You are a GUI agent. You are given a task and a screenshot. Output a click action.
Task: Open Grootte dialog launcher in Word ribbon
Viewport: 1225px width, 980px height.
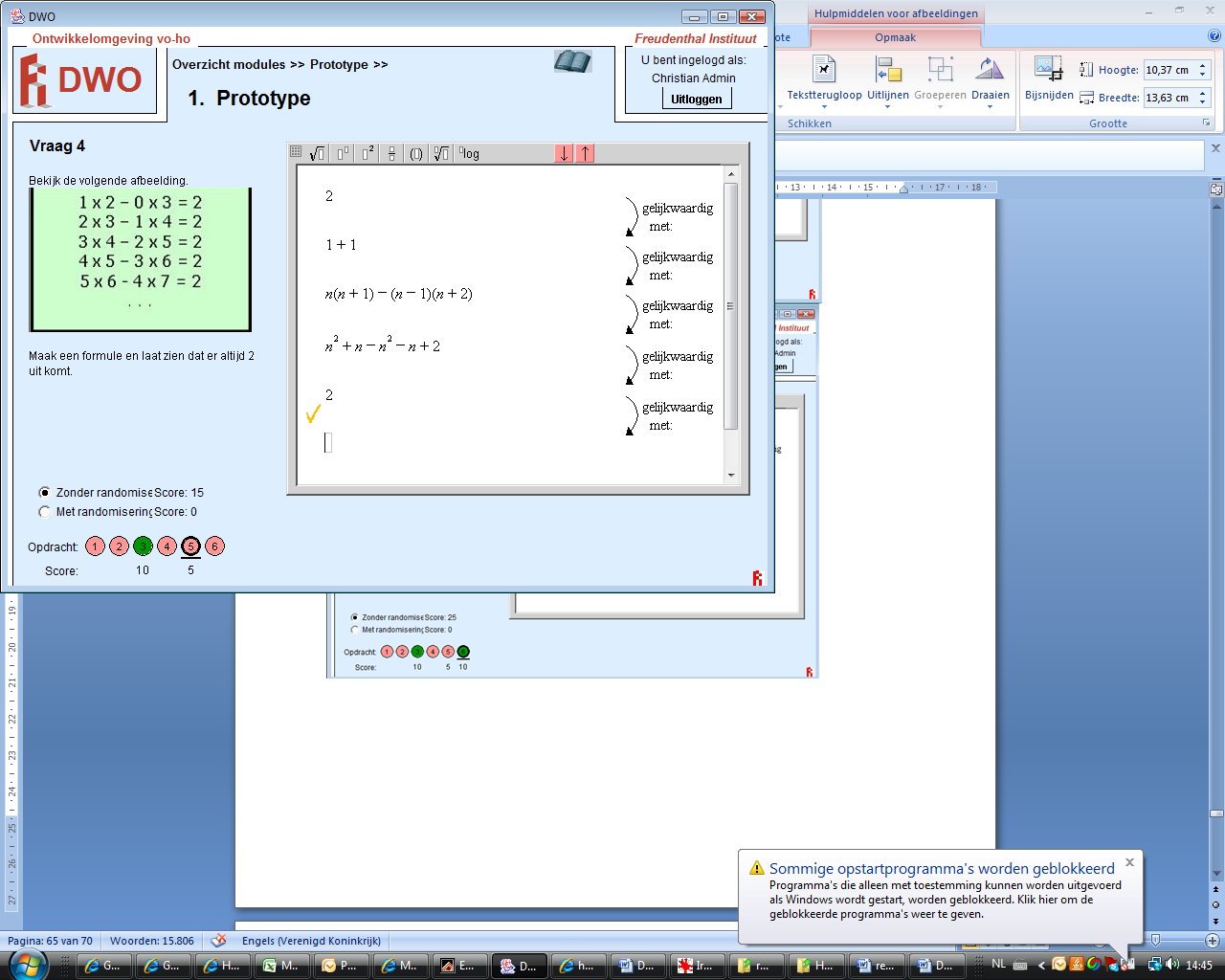(1206, 123)
